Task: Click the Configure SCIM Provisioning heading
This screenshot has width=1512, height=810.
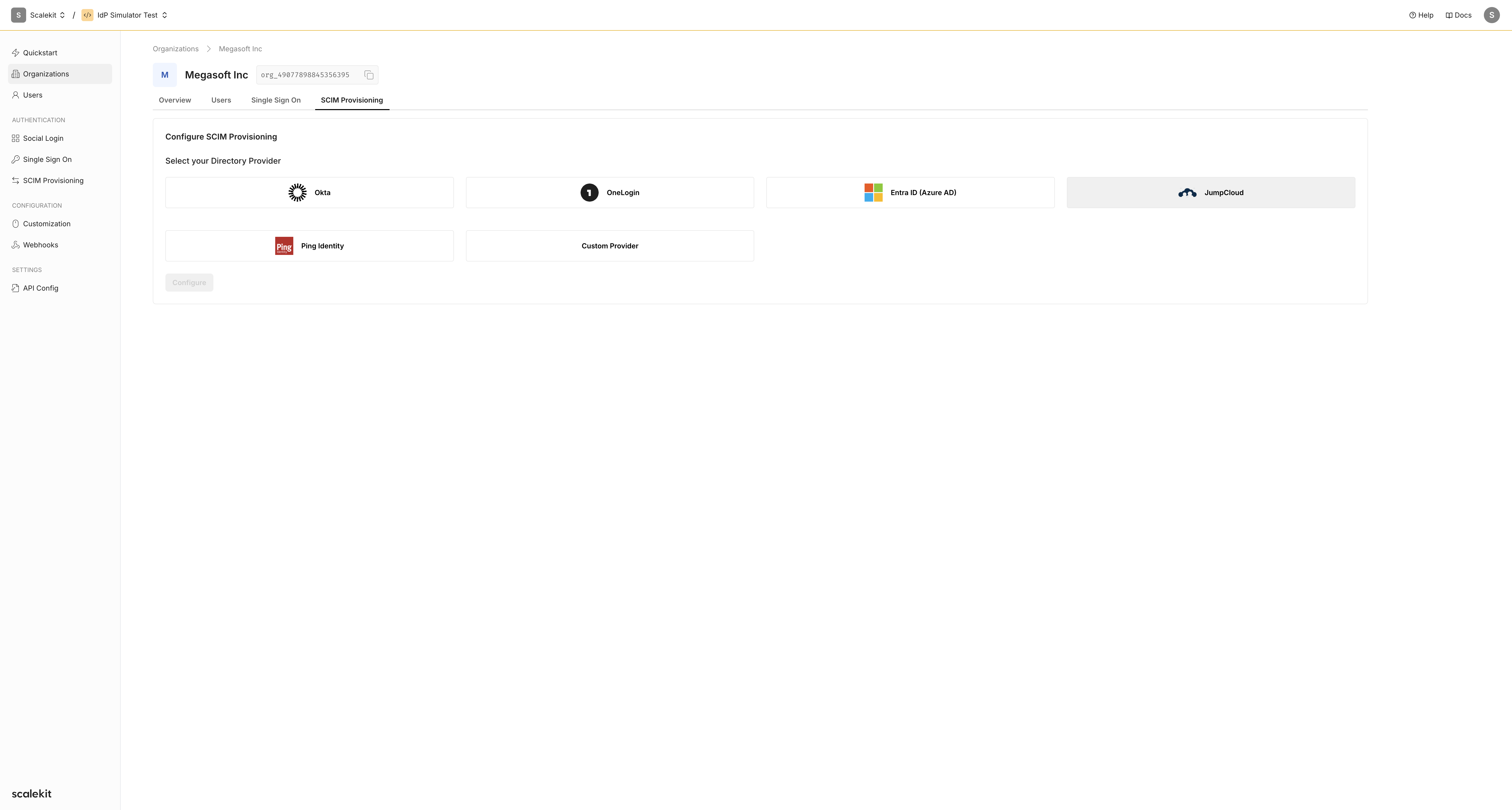Action: point(221,137)
